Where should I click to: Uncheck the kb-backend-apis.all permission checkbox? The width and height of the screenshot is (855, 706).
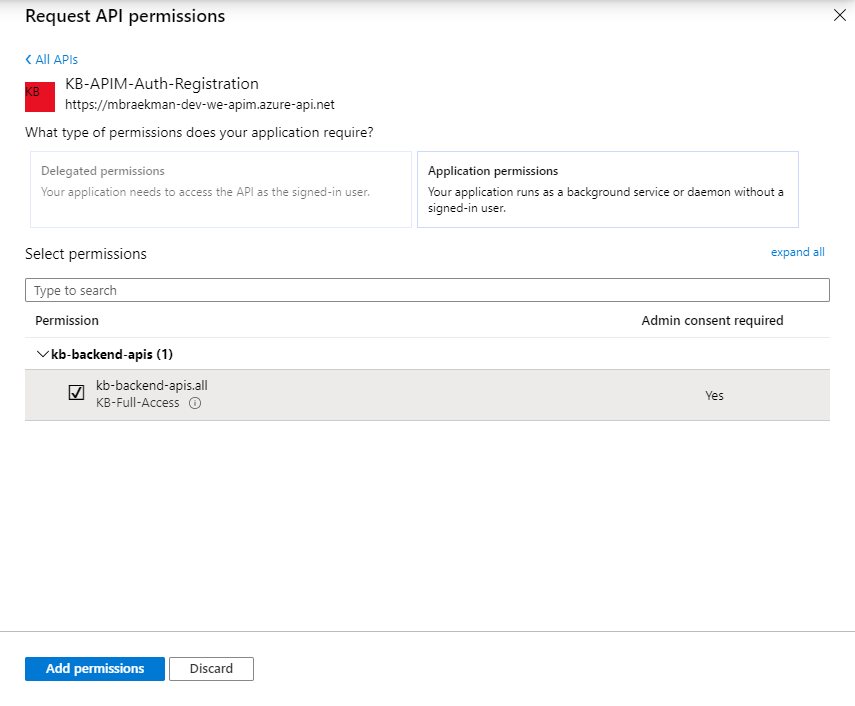coord(76,392)
